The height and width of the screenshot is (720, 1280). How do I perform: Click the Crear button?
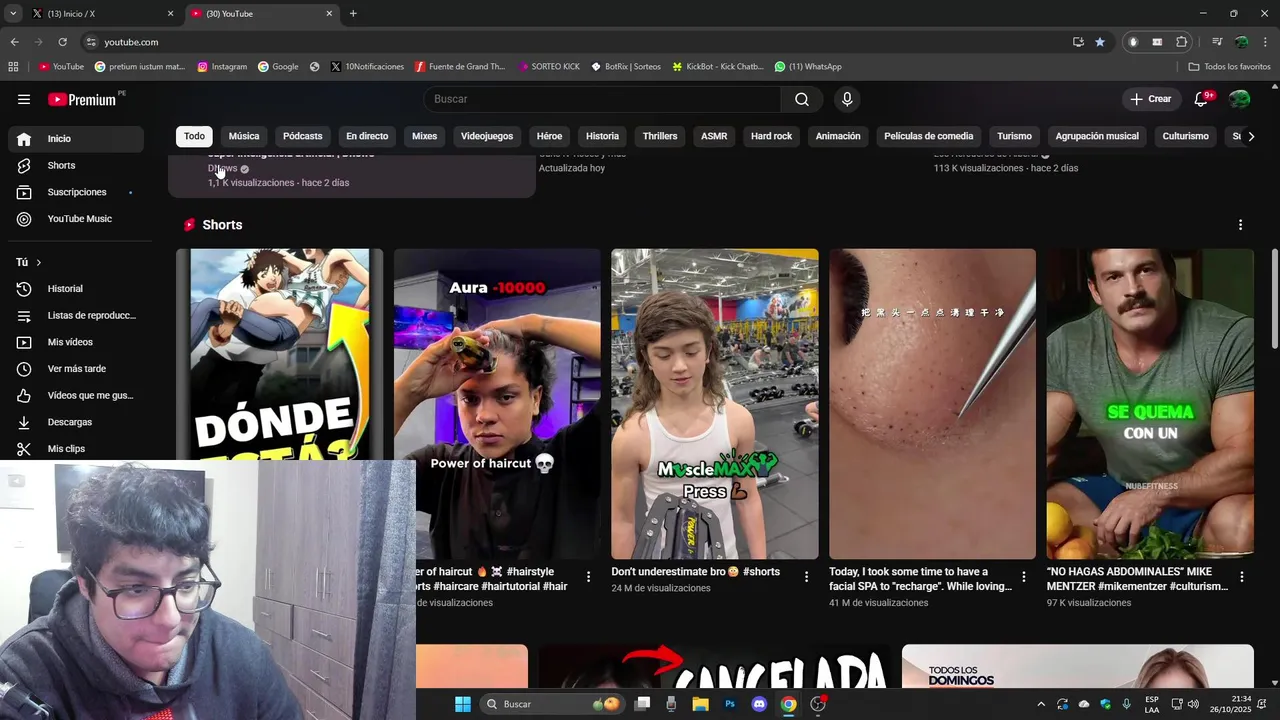click(x=1150, y=99)
